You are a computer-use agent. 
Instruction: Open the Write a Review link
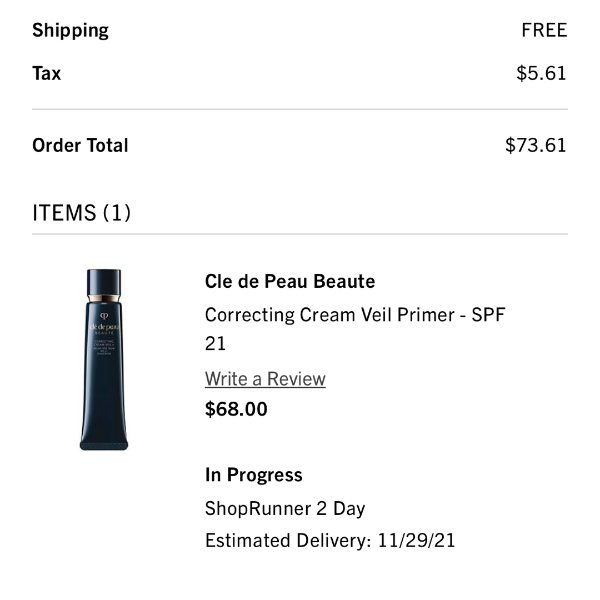[265, 379]
